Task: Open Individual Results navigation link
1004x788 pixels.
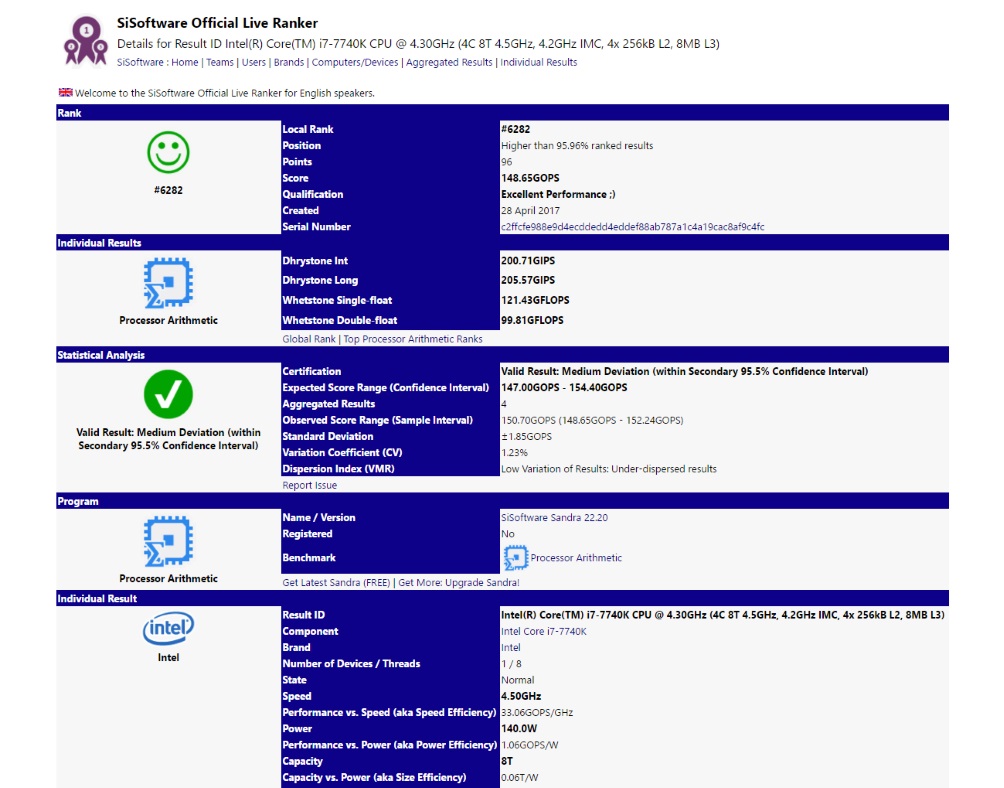Action: tap(538, 62)
